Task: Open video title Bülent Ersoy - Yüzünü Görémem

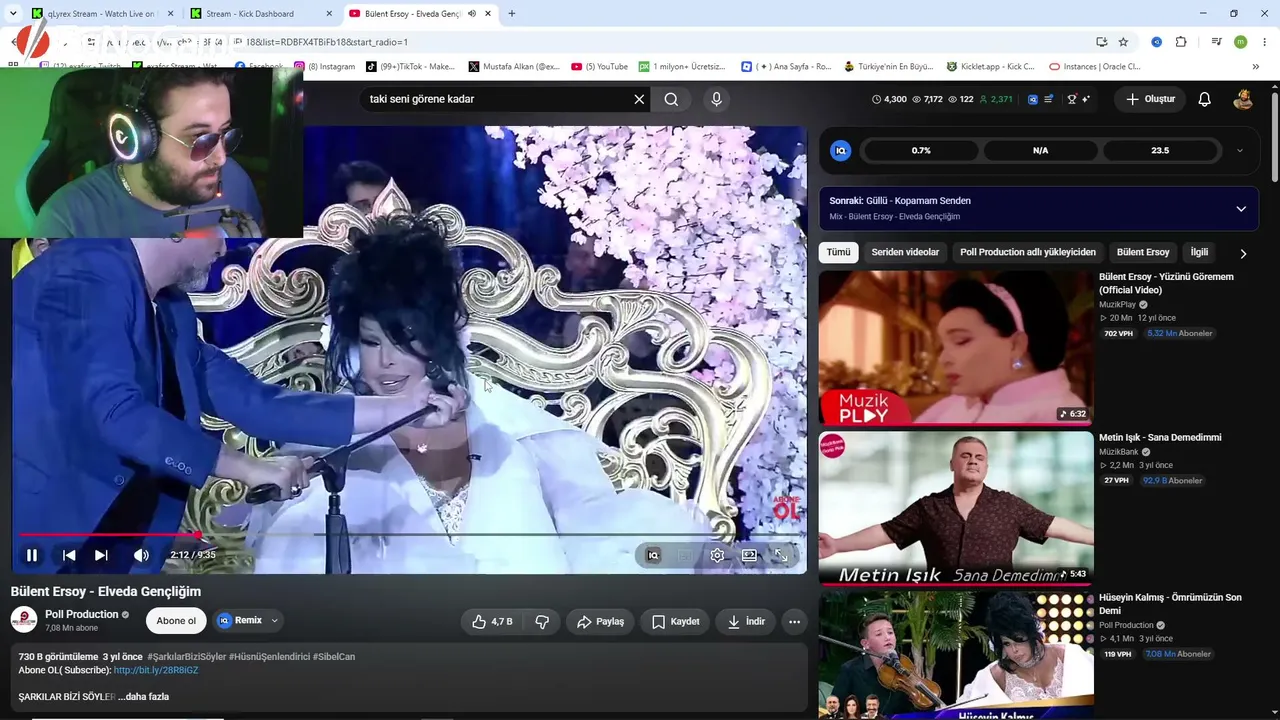Action: pos(1166,283)
